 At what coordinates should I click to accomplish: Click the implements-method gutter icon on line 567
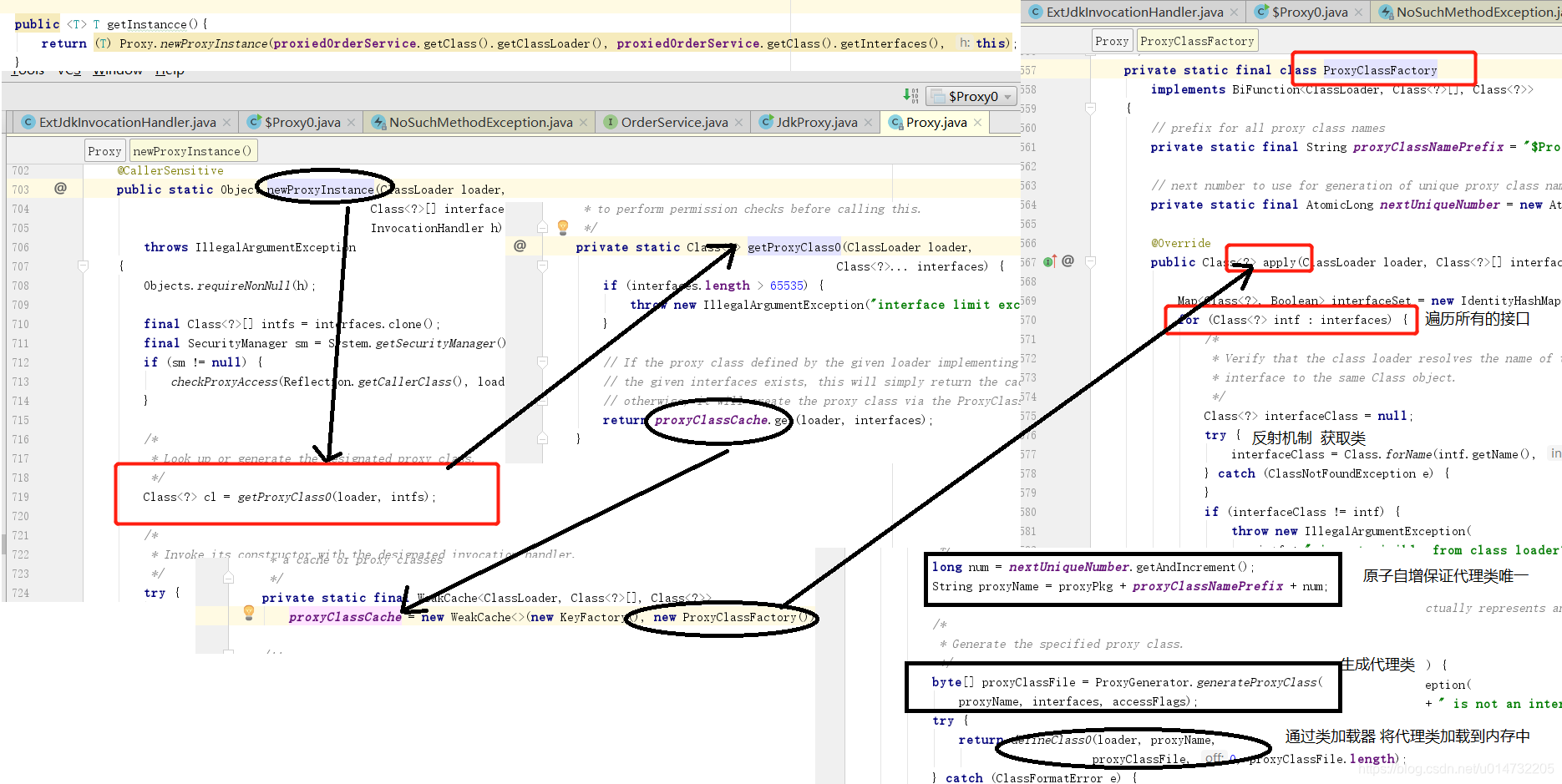point(1050,261)
